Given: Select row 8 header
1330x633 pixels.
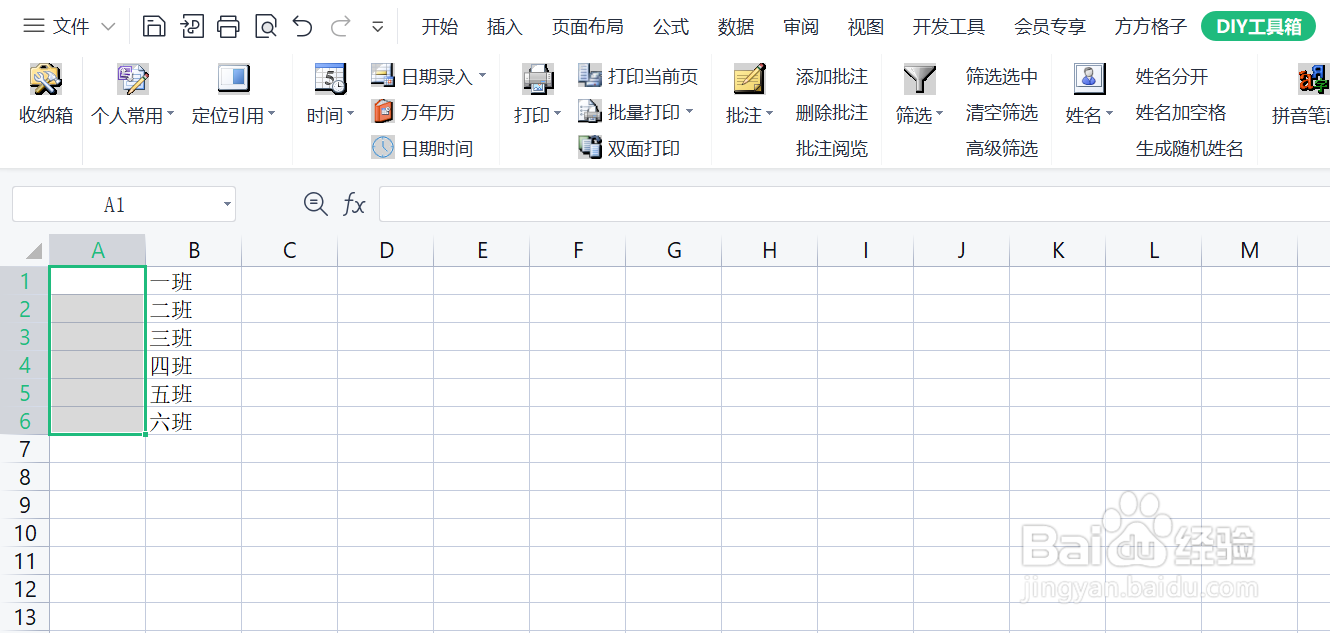Looking at the screenshot, I should [25, 477].
